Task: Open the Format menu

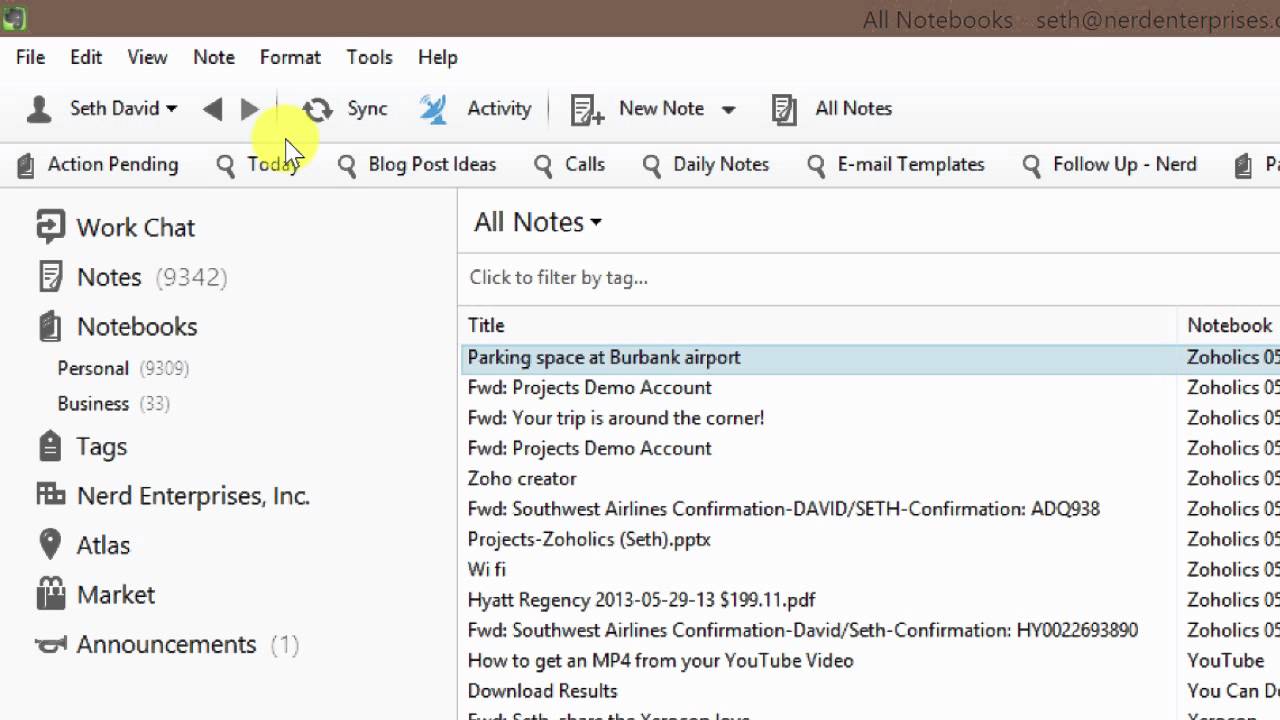Action: 290,57
